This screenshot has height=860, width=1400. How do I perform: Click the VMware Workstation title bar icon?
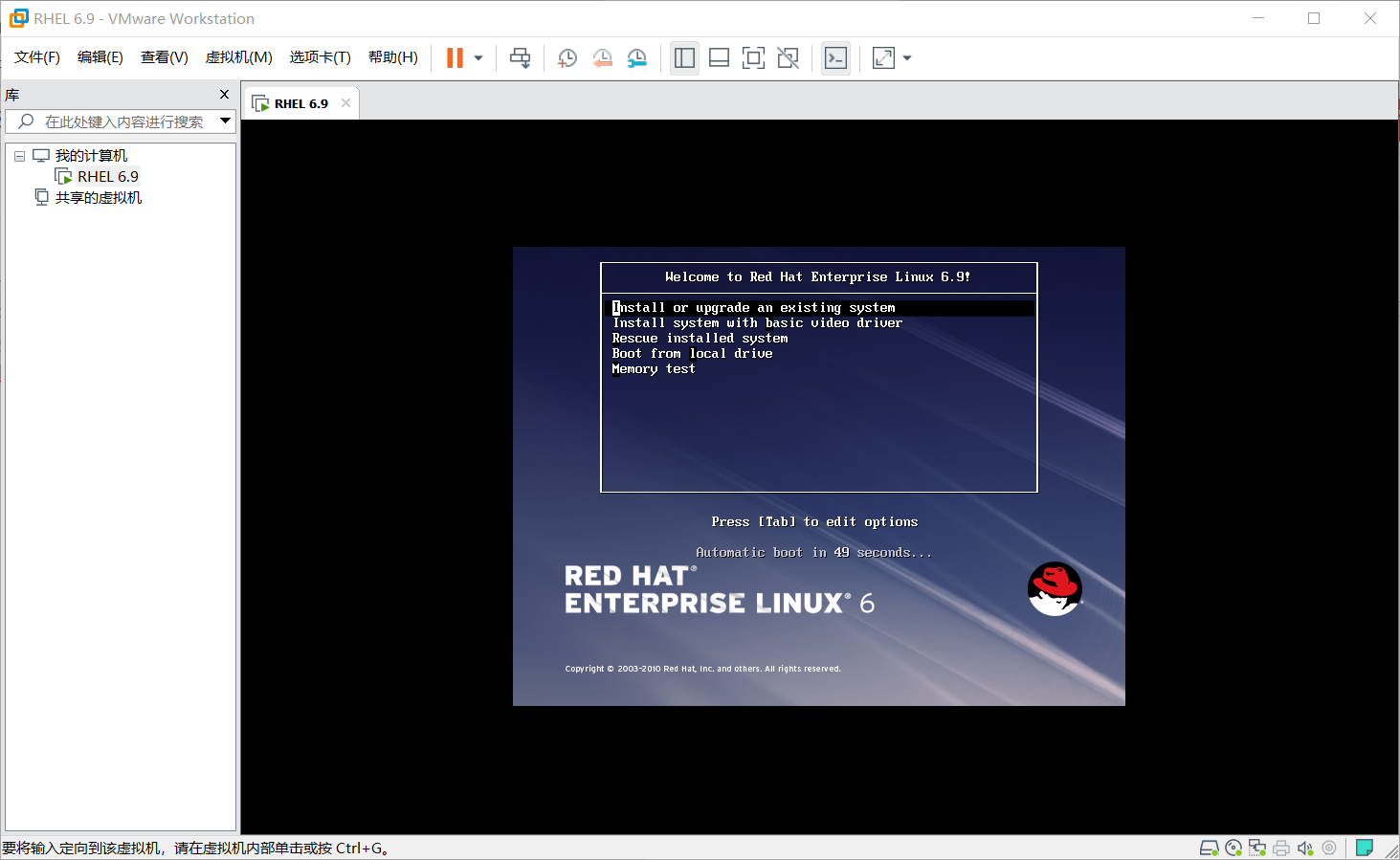[x=18, y=18]
